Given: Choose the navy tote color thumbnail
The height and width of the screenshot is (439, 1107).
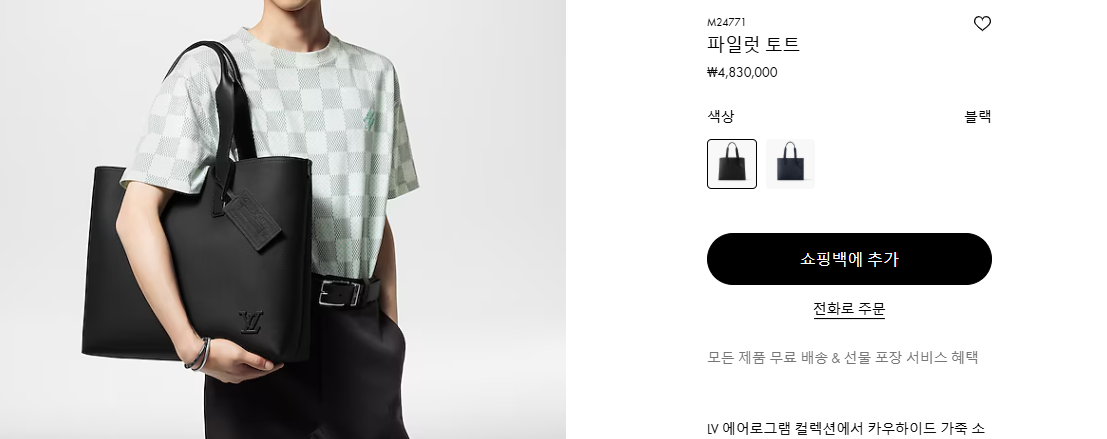Looking at the screenshot, I should click(790, 164).
